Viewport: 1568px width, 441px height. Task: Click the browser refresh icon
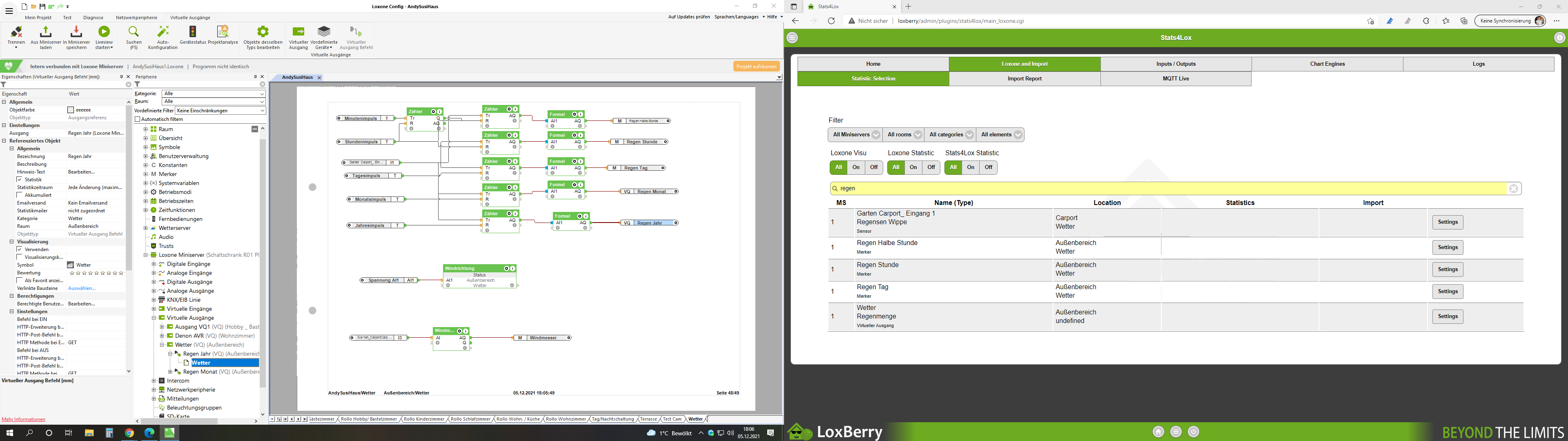click(831, 21)
